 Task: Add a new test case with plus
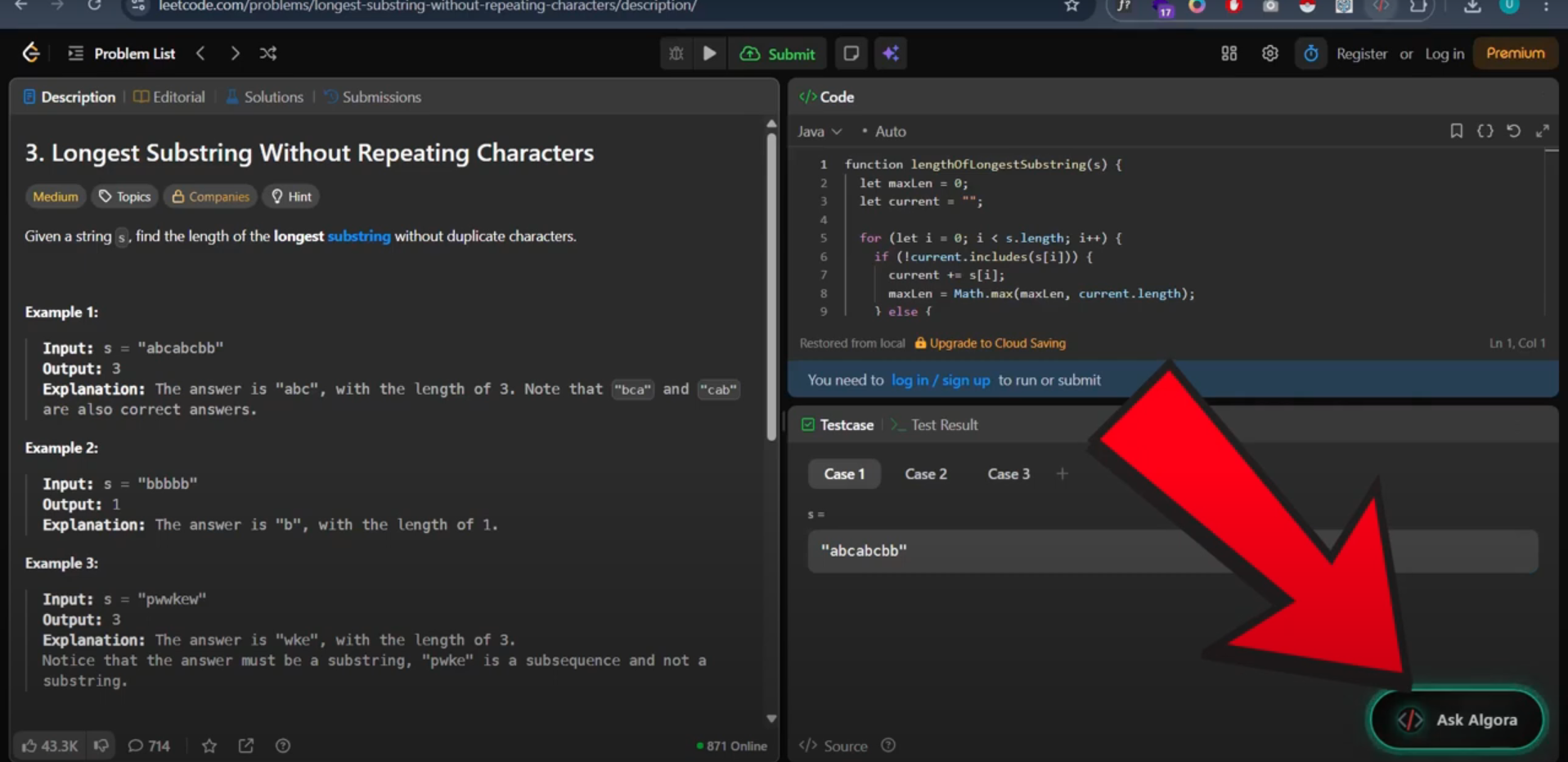click(1062, 474)
